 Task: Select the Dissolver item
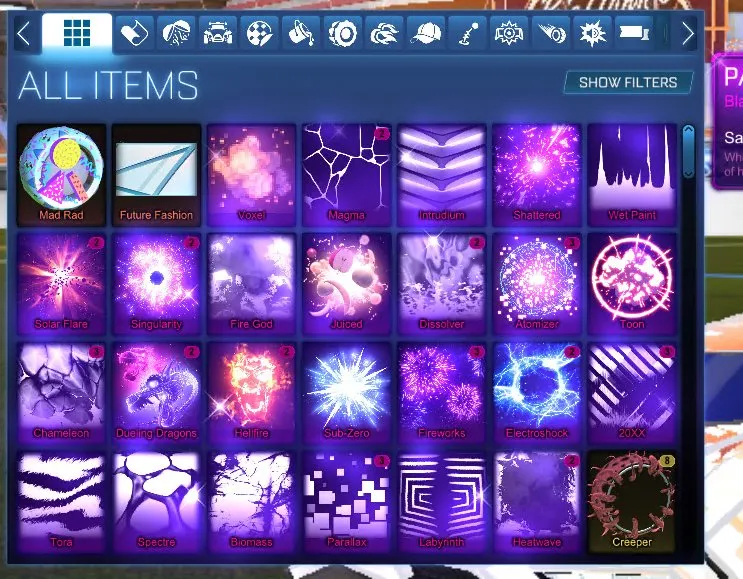click(x=442, y=284)
